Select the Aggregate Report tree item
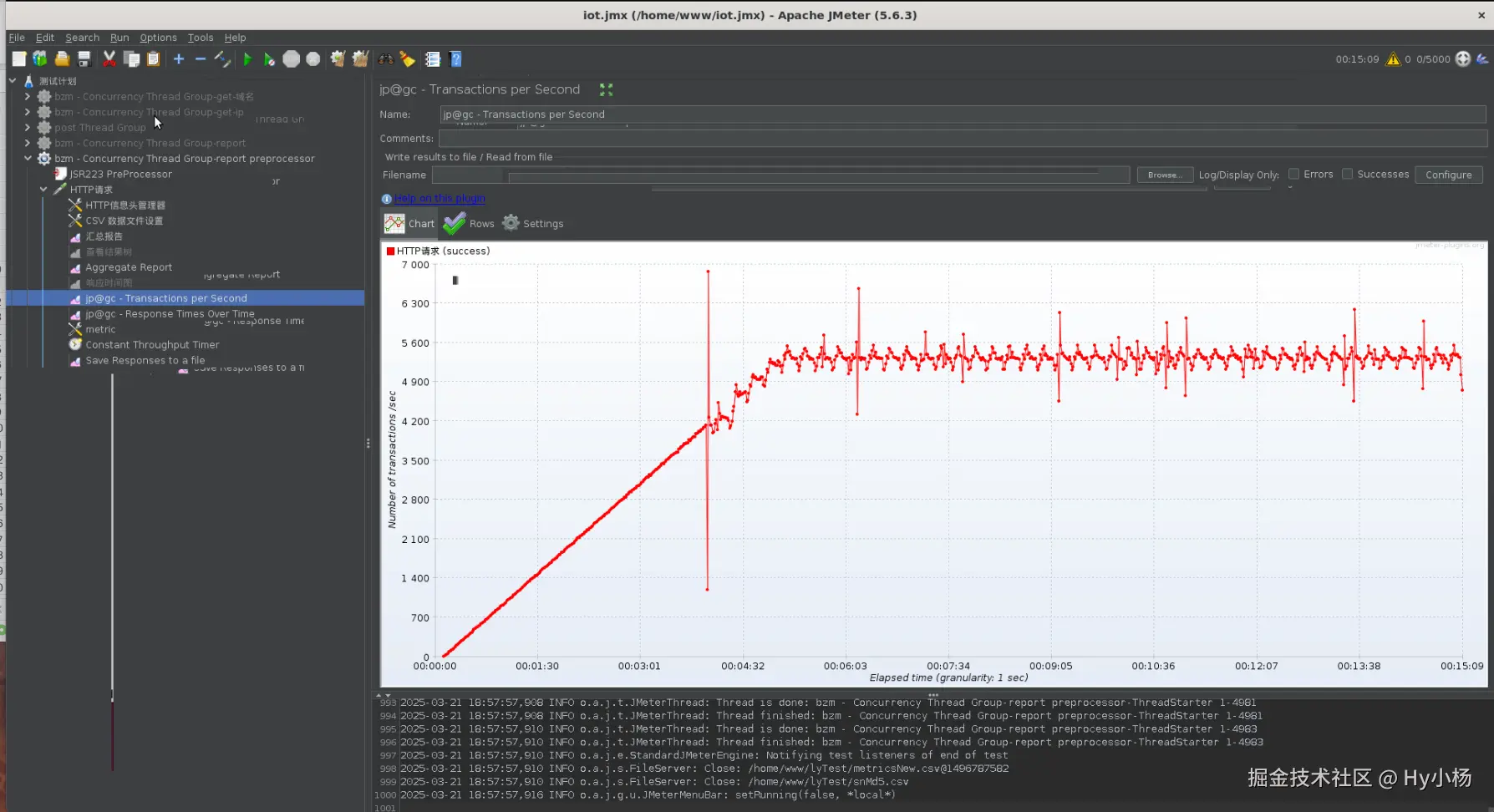Viewport: 1494px width, 812px height. (x=129, y=267)
